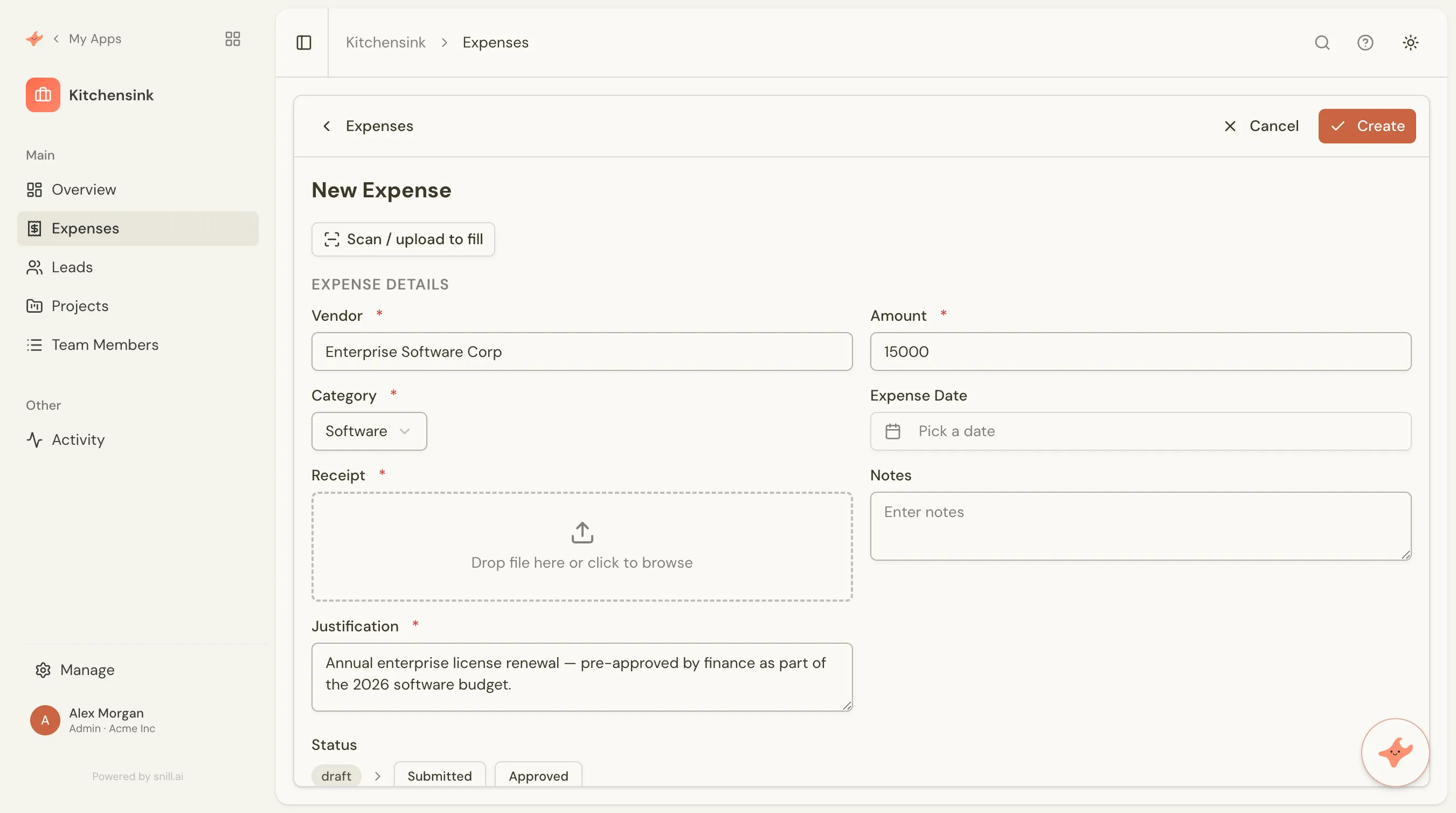The image size is (1456, 813).
Task: Click Scan / upload to fill
Action: point(403,239)
